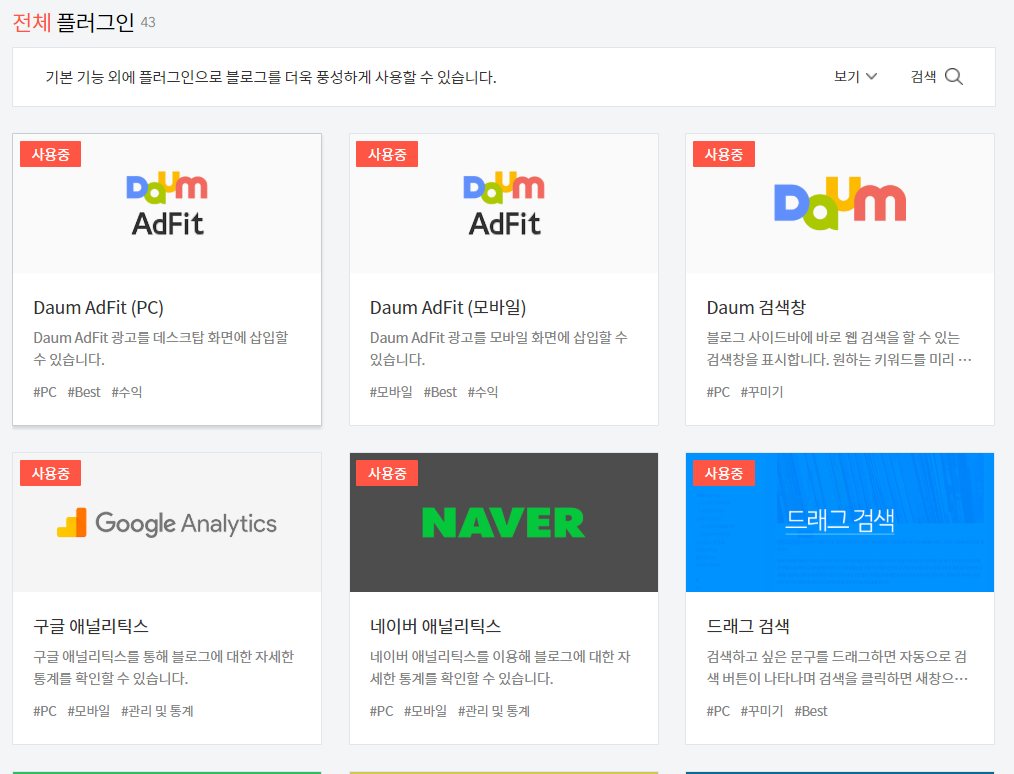The width and height of the screenshot is (1014, 774).
Task: Open the search magnifier icon
Action: point(954,77)
